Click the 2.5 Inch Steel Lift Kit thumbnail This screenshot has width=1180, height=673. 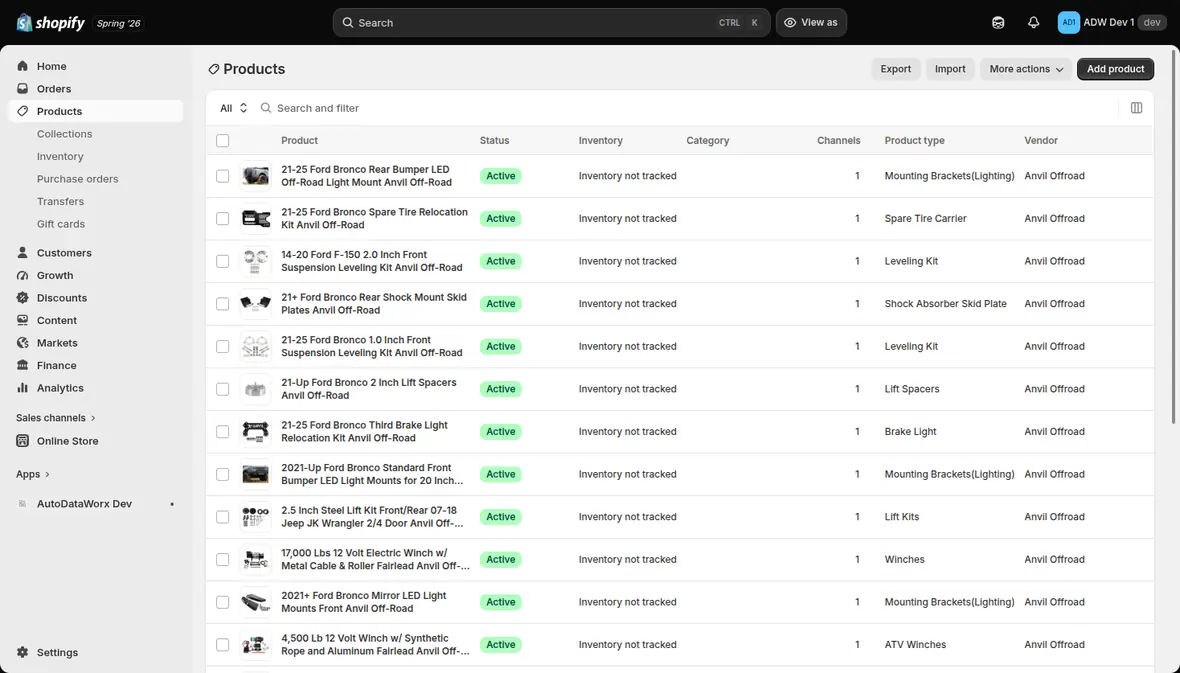256,517
